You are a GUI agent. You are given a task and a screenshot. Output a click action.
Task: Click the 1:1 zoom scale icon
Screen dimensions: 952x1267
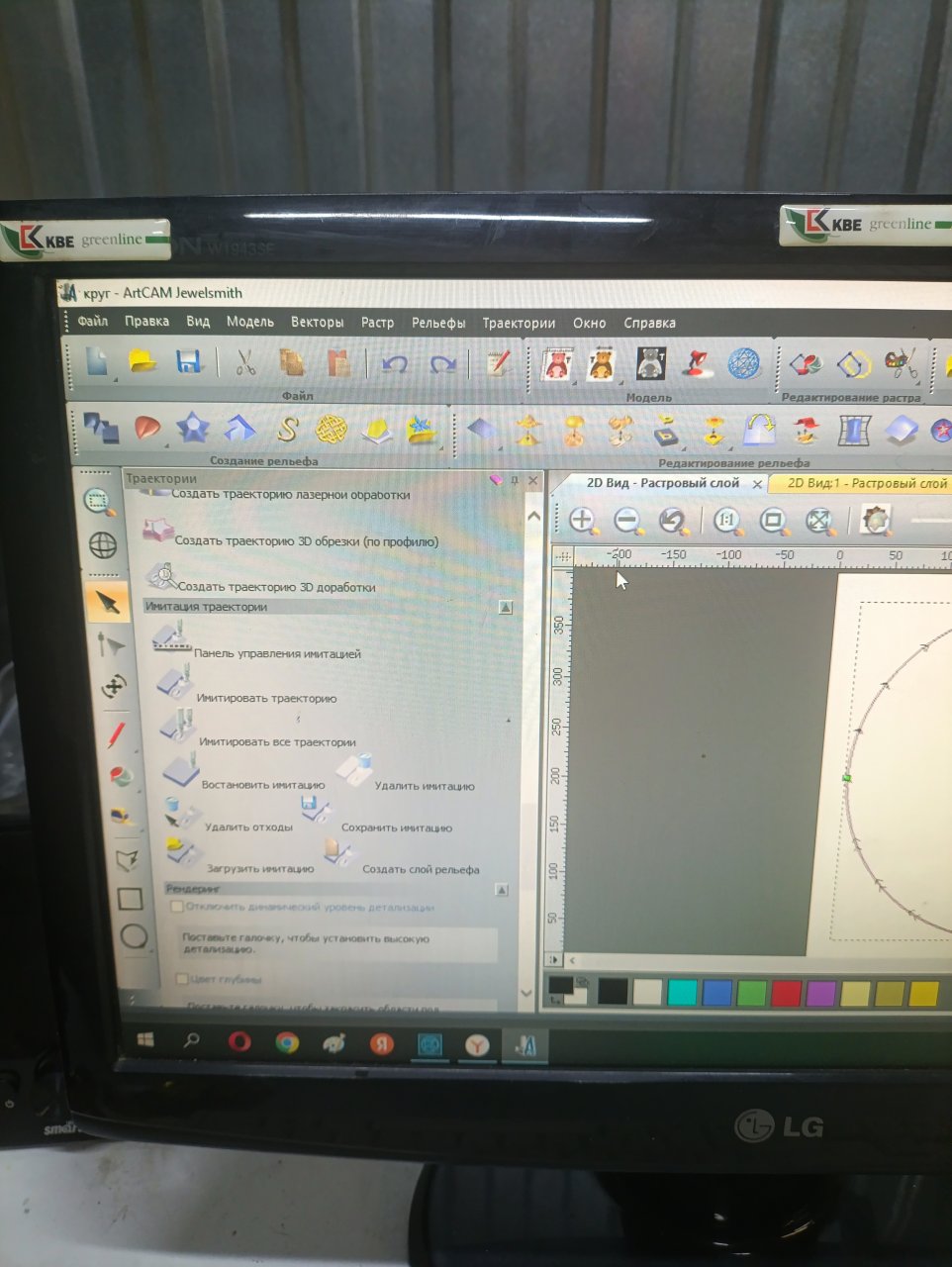727,520
